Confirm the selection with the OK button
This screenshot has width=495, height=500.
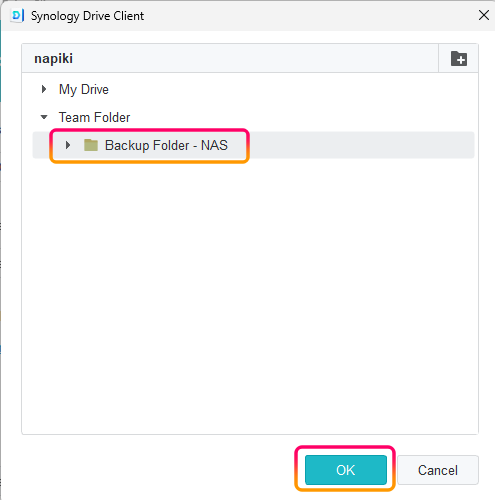346,470
